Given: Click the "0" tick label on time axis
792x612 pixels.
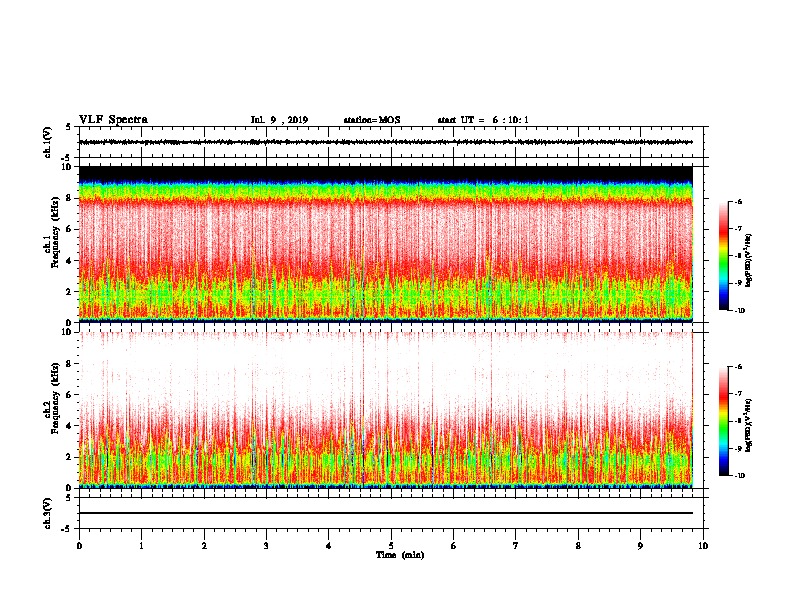Looking at the screenshot, I should coord(79,546).
